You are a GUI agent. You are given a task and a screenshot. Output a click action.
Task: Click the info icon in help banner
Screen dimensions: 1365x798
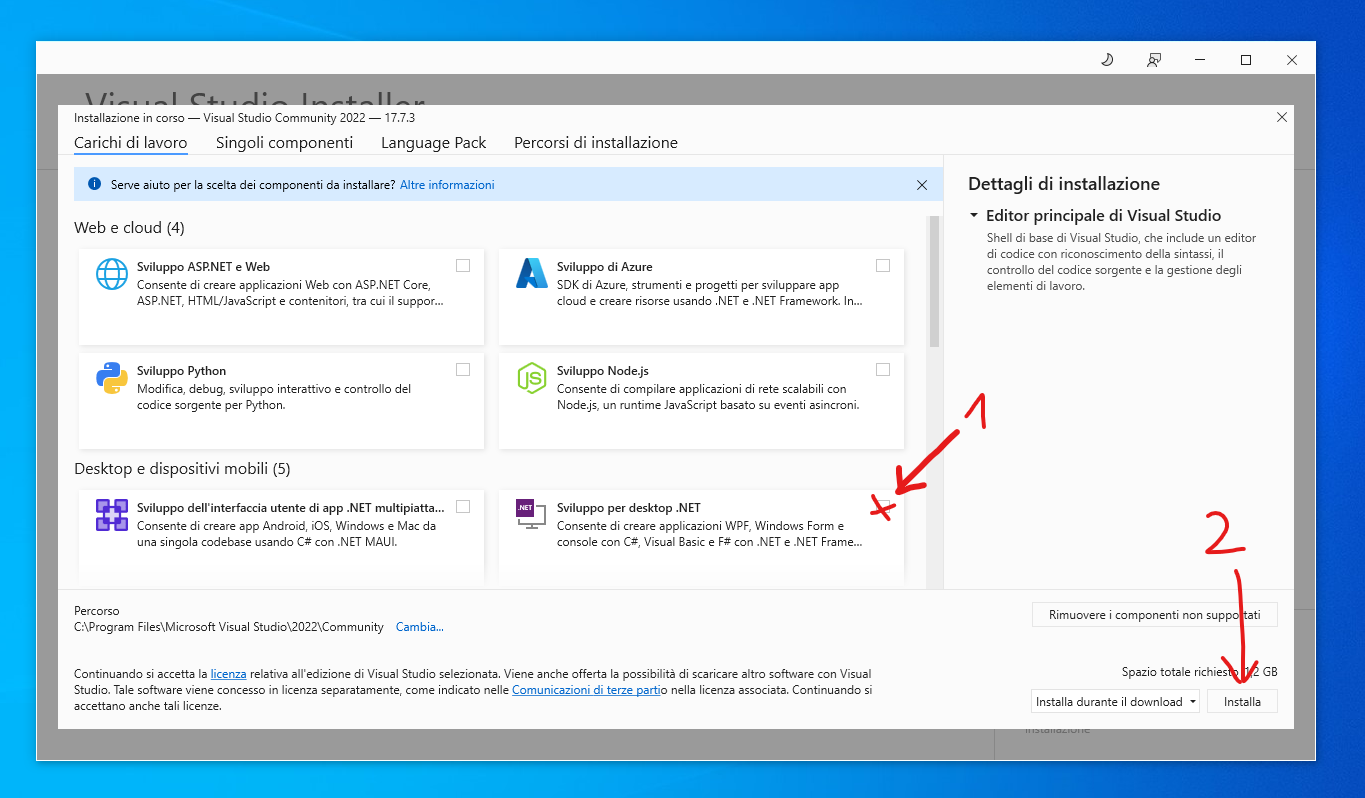[x=95, y=184]
